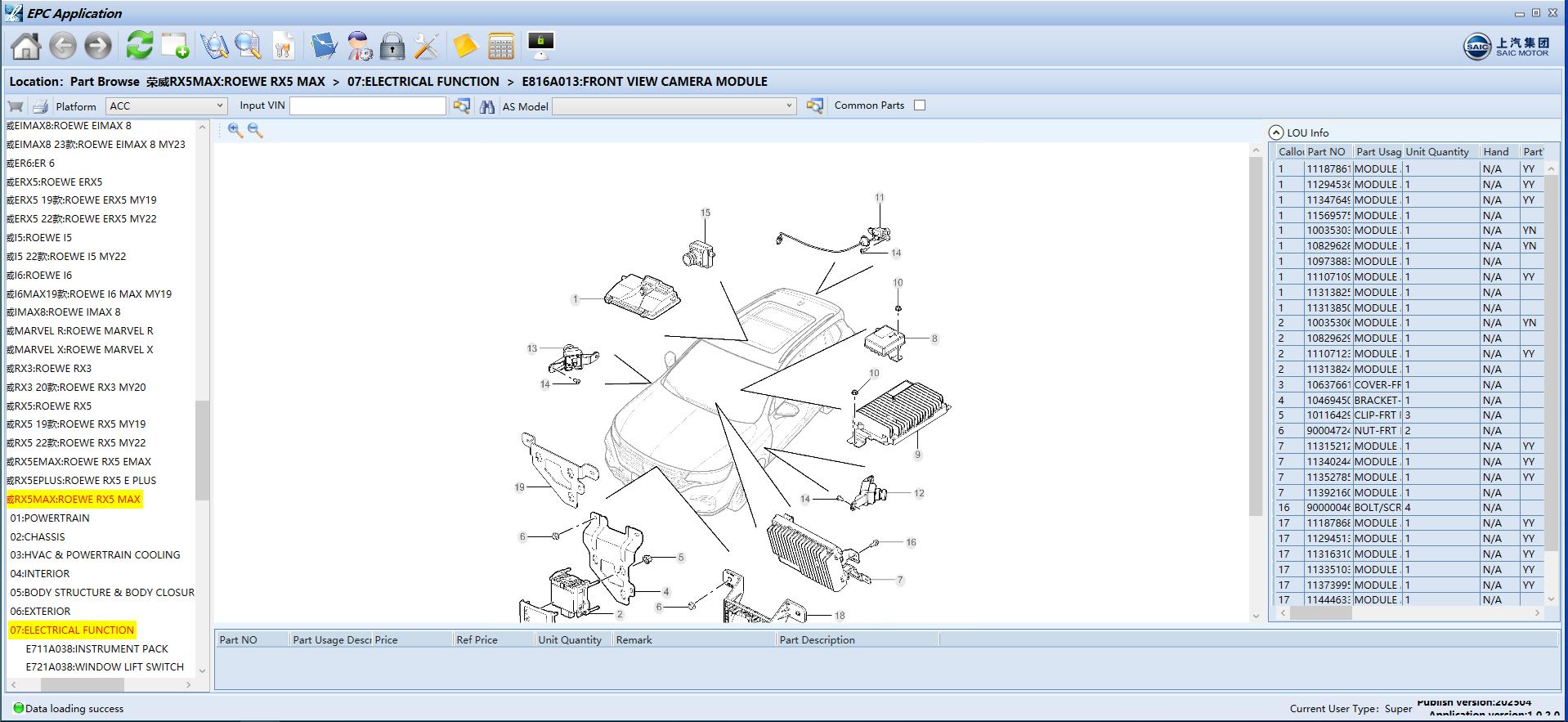
Task: Sort by Part NO column in LOU table
Action: click(x=1328, y=151)
